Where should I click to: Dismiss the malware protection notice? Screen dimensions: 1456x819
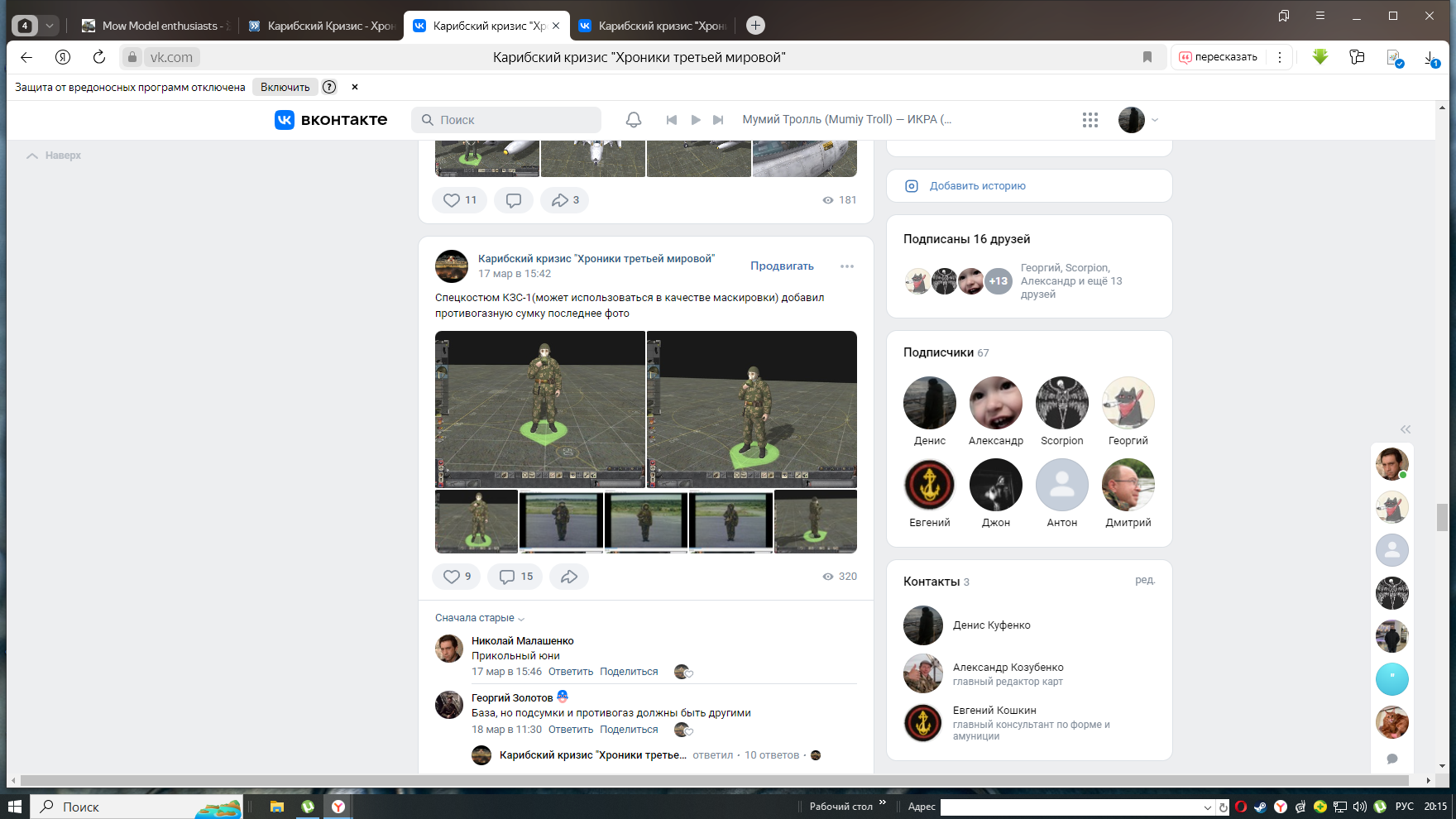355,87
